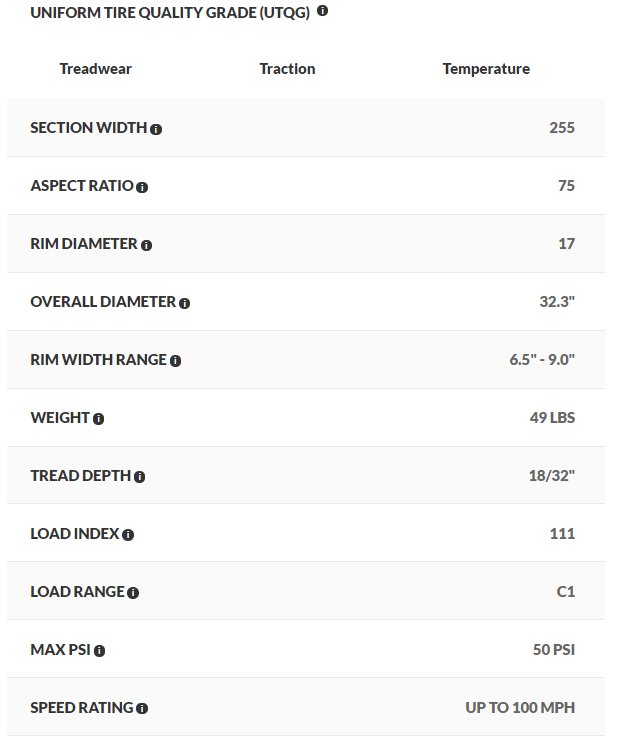Select the Treadwear column heading
The image size is (620, 748).
click(95, 69)
